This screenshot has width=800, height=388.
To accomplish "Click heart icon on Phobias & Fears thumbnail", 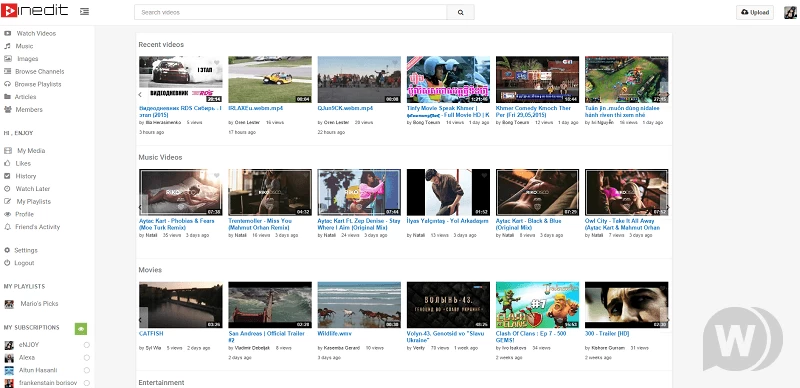I will [216, 176].
